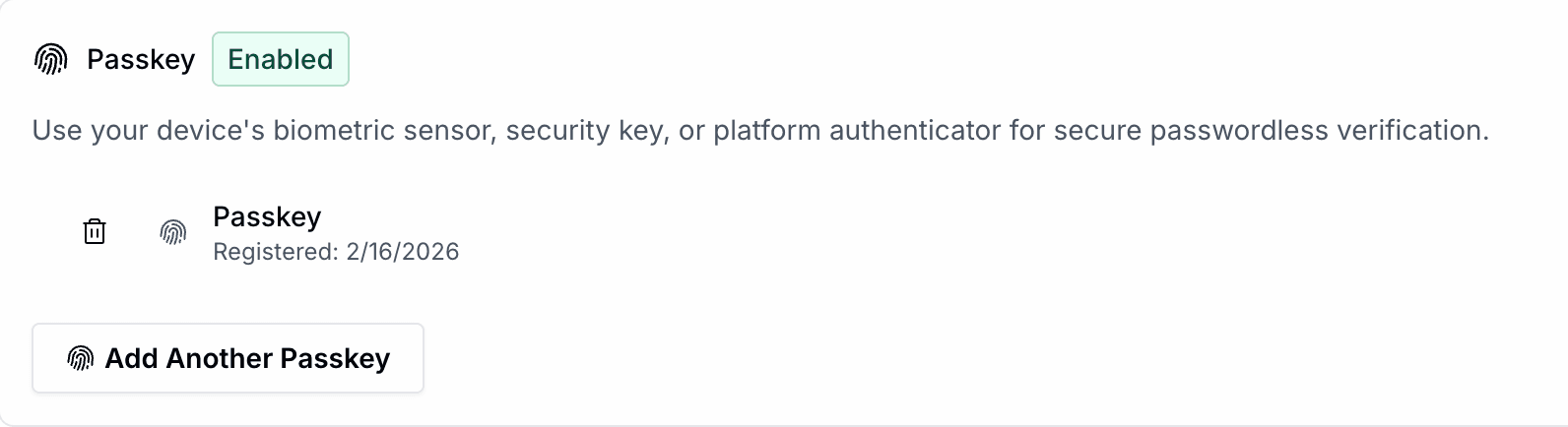Click the registered Passkey entry name
Image resolution: width=1568 pixels, height=427 pixels.
(267, 216)
